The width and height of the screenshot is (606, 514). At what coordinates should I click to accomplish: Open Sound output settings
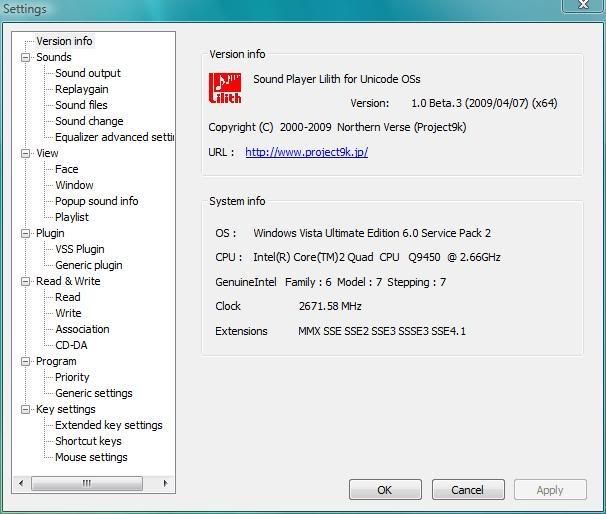pyautogui.click(x=88, y=73)
